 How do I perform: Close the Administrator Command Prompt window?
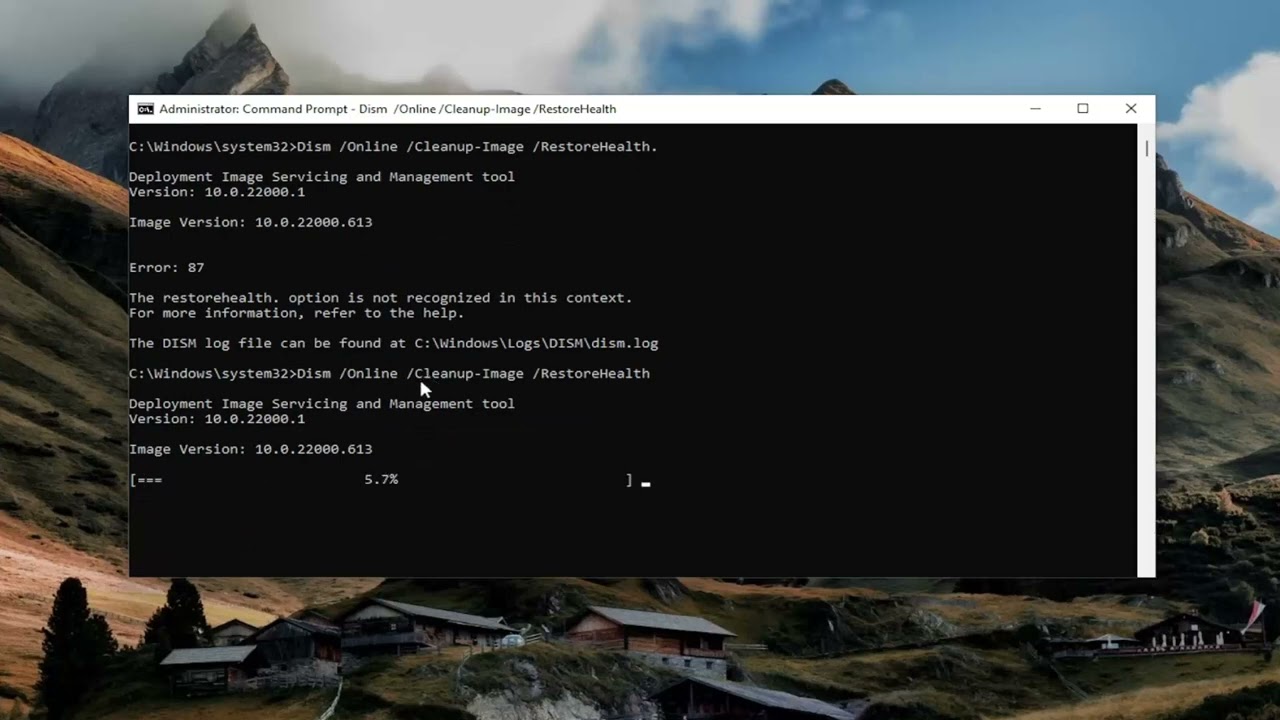coord(1131,109)
